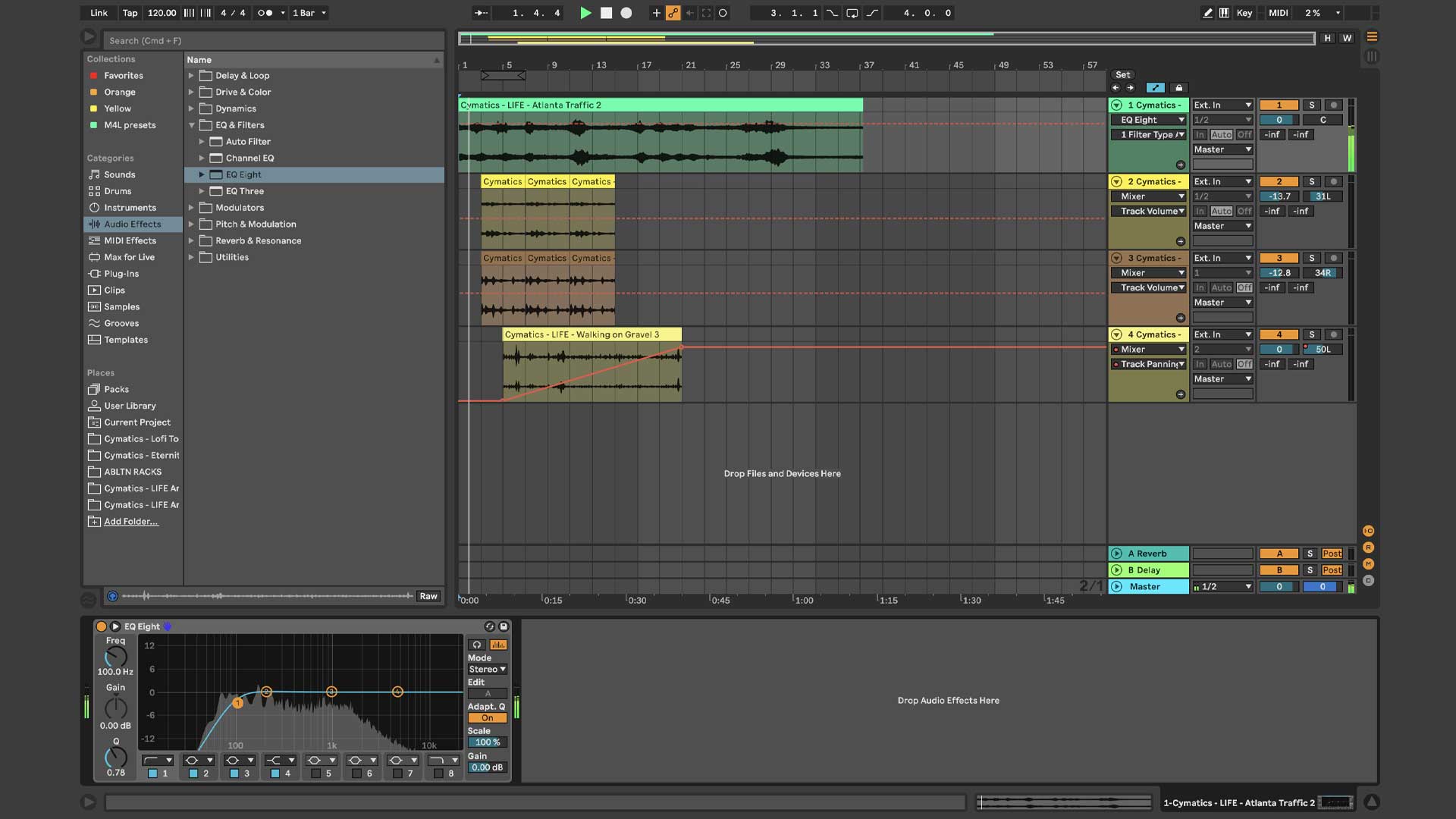Toggle the metronome icon

(x=265, y=13)
